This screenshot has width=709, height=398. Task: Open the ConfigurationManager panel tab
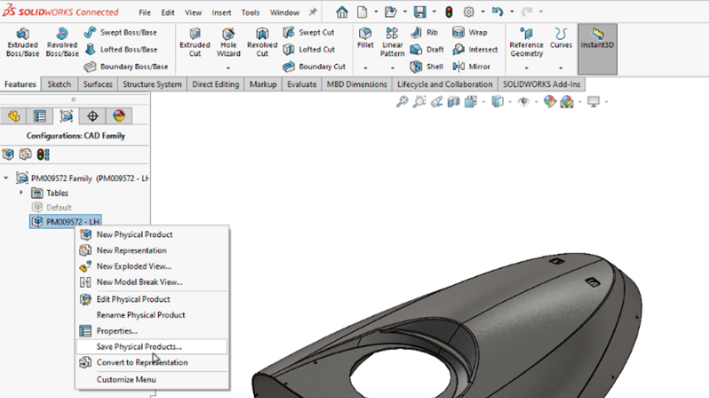tap(66, 116)
